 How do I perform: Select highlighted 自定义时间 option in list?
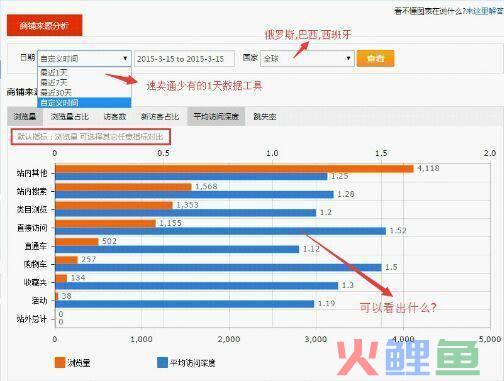(85, 102)
